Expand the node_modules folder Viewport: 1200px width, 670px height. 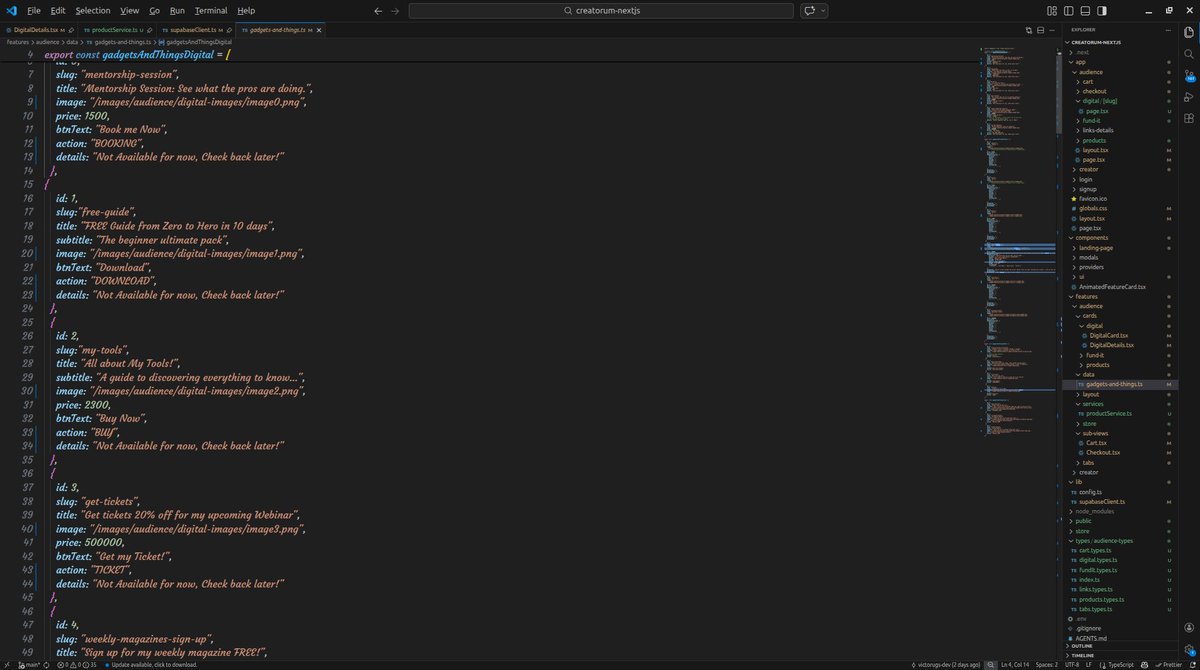pyautogui.click(x=1094, y=511)
